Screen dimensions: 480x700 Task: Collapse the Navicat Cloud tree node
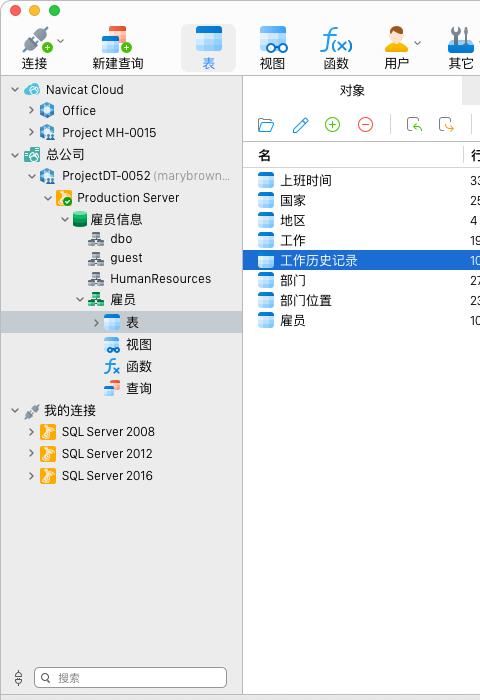tap(15, 89)
